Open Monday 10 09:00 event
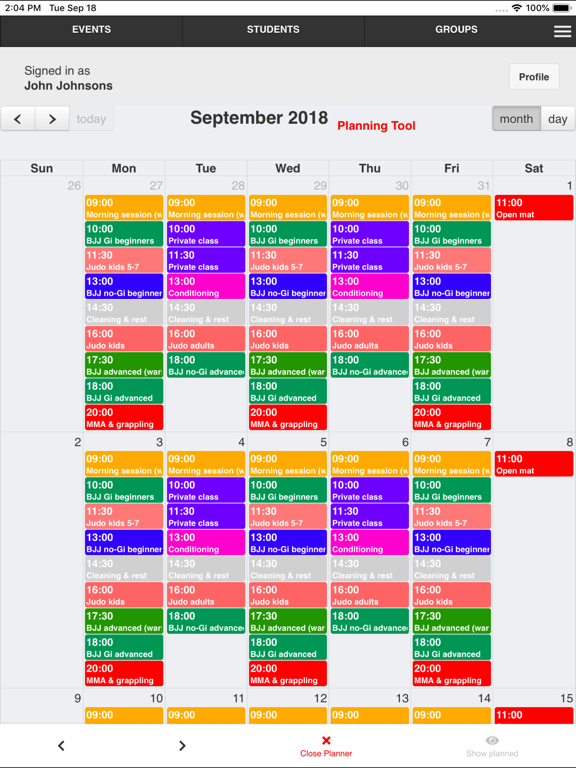Image resolution: width=576 pixels, height=768 pixels. 124,716
